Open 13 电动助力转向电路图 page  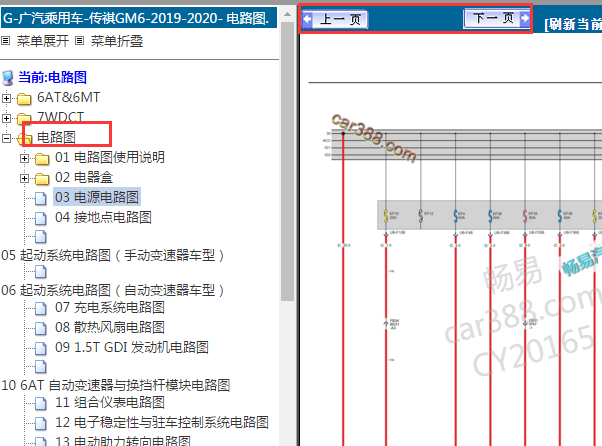tap(123, 441)
